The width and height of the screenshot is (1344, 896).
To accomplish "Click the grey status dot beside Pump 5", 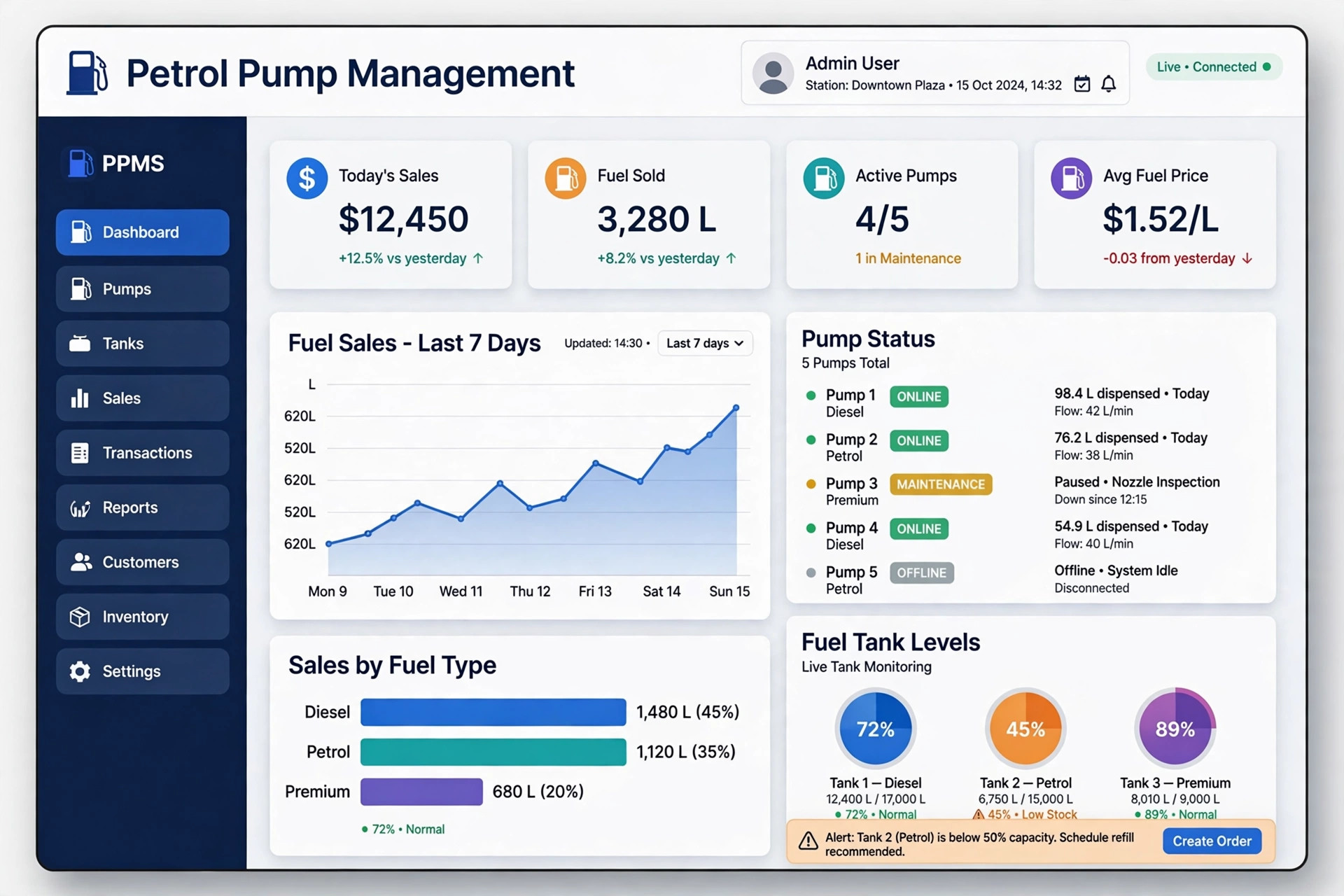I will [811, 573].
